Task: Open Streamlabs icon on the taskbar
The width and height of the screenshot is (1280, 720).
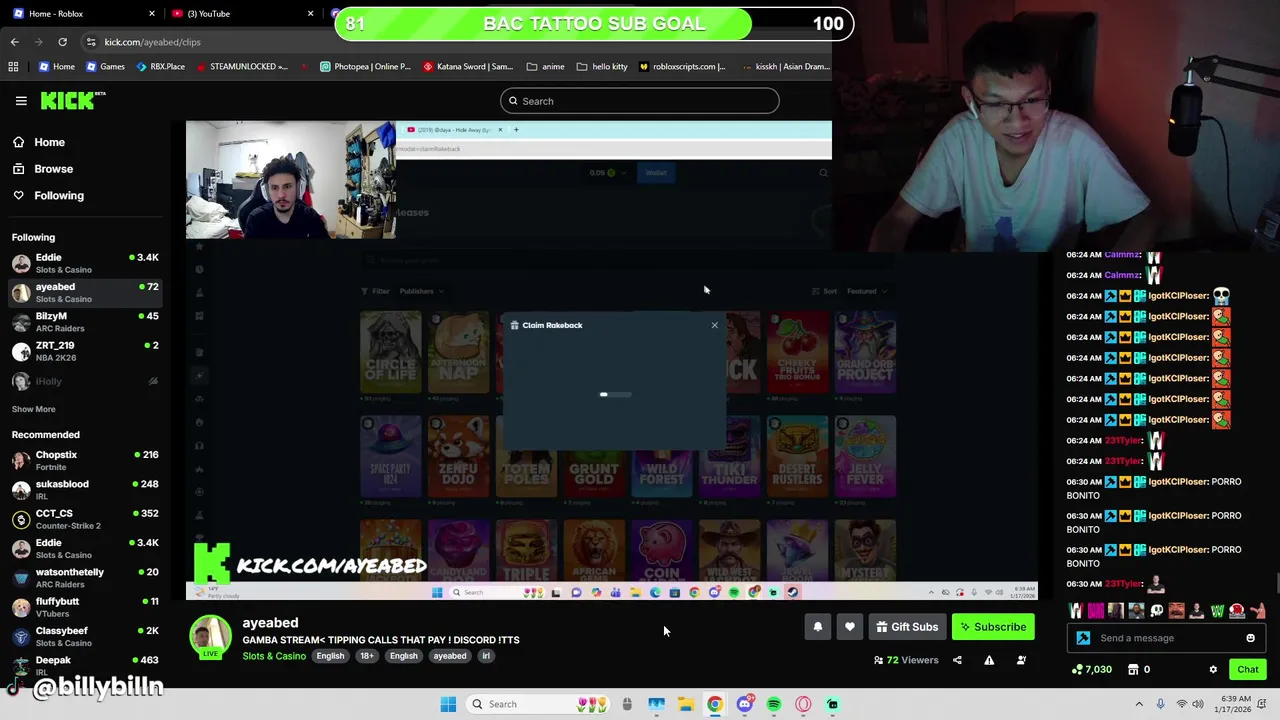Action: click(x=832, y=704)
